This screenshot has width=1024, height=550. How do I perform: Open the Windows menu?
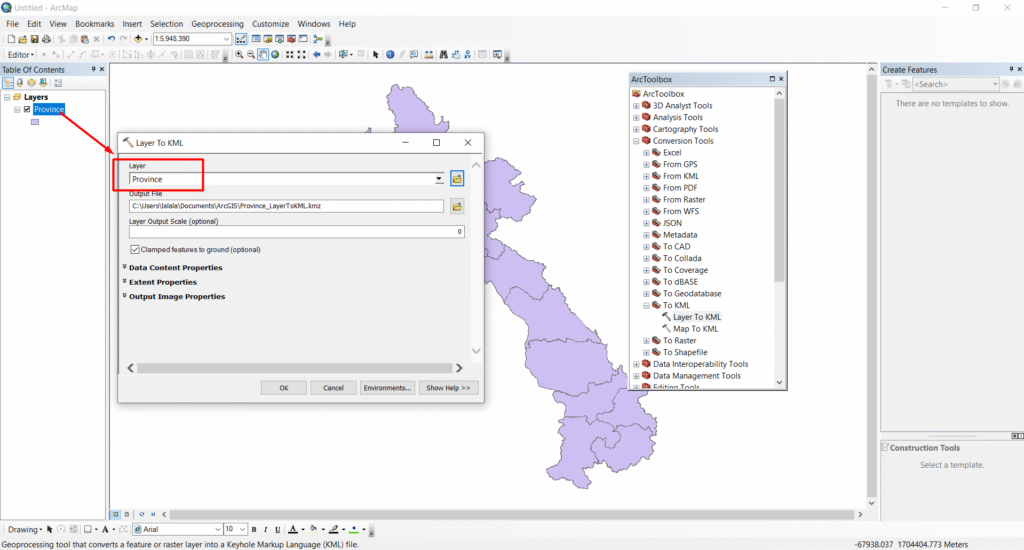click(313, 24)
